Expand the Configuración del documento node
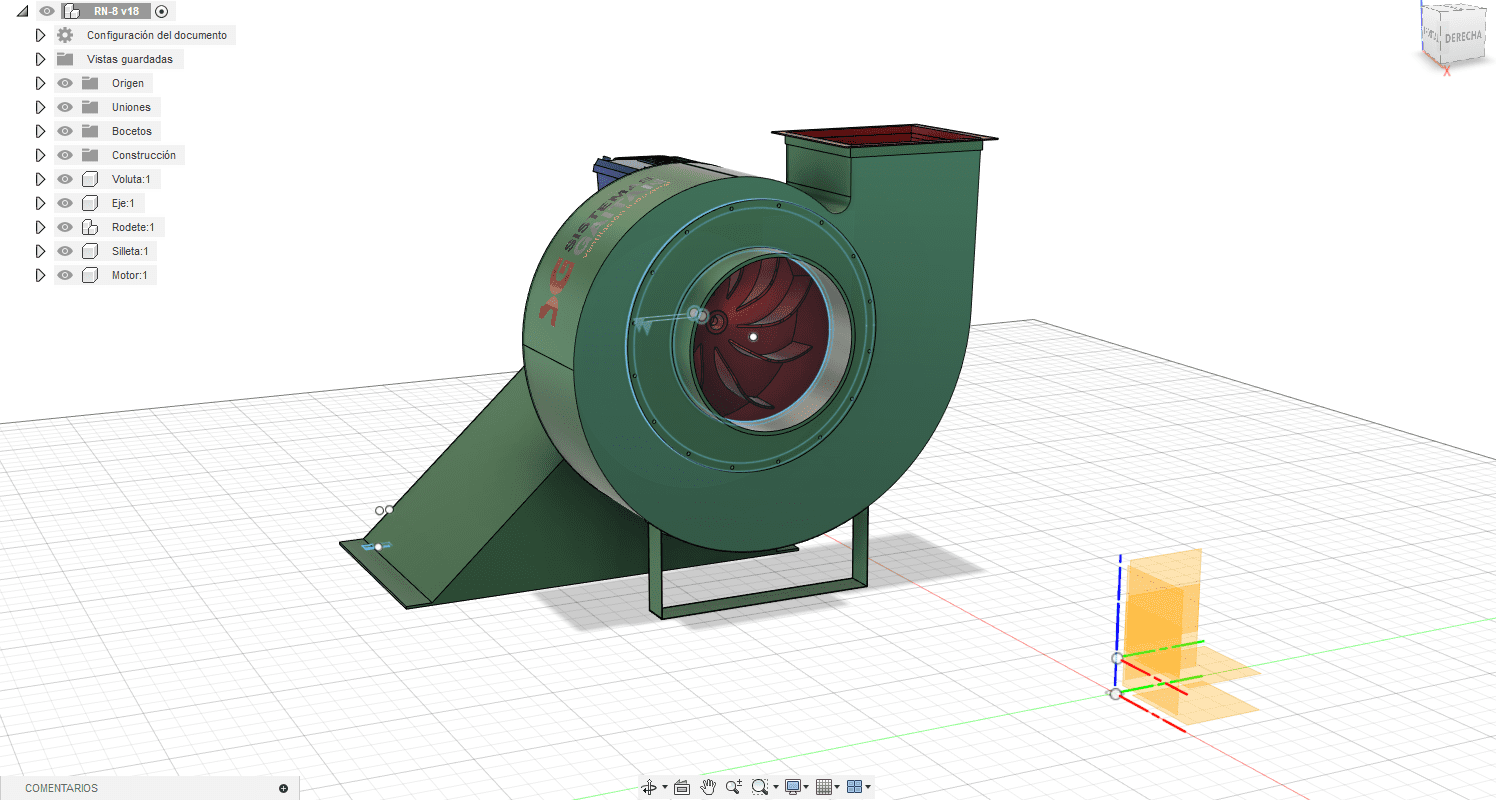Screen dimensions: 1496x800 [41, 35]
